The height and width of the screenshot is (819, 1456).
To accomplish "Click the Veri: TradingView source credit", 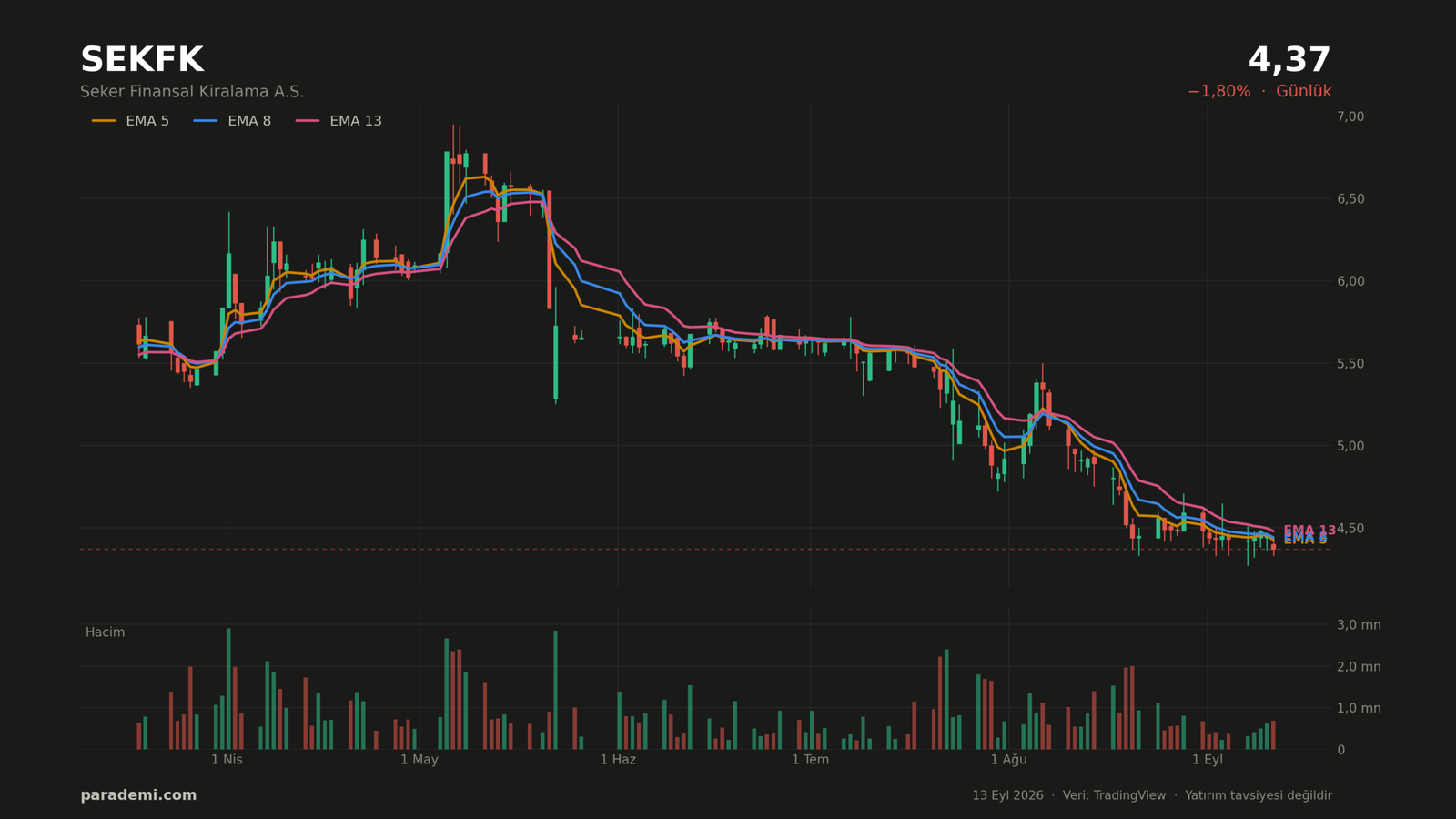I will click(1114, 795).
